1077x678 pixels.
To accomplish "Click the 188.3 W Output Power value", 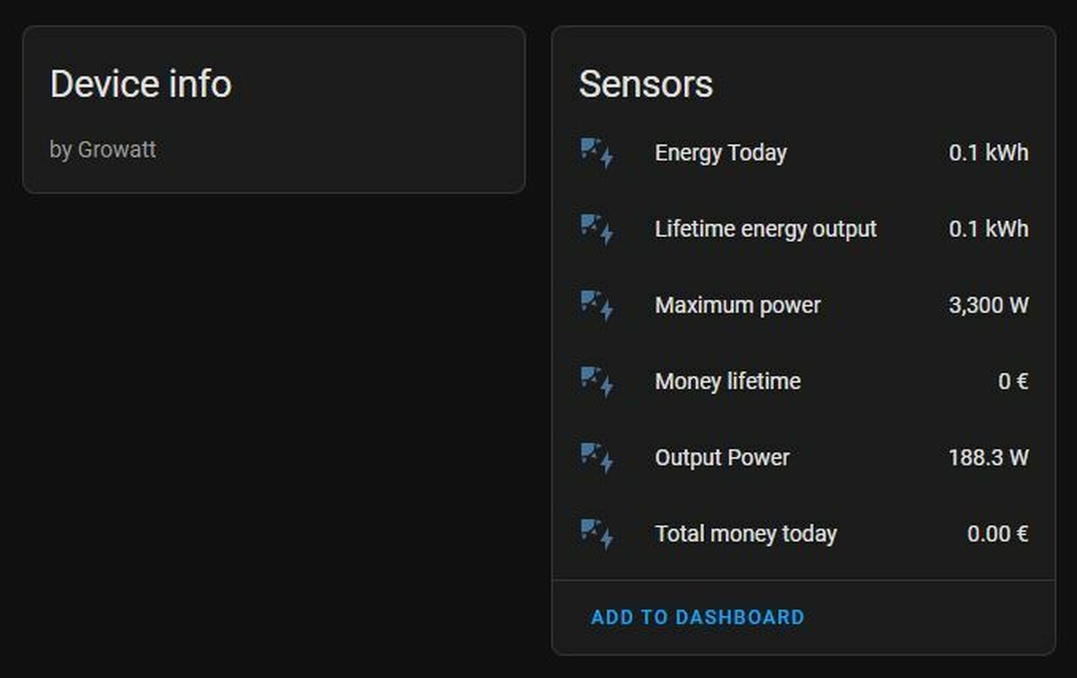I will click(x=988, y=458).
